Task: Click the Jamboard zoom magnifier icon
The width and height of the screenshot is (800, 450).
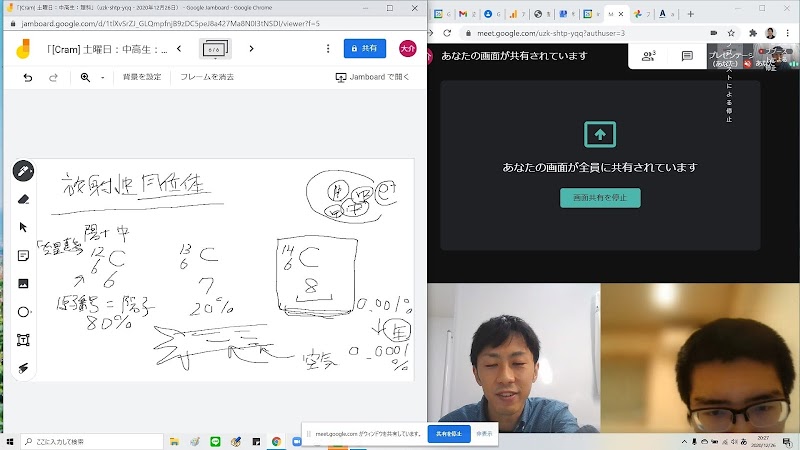Action: click(x=85, y=78)
